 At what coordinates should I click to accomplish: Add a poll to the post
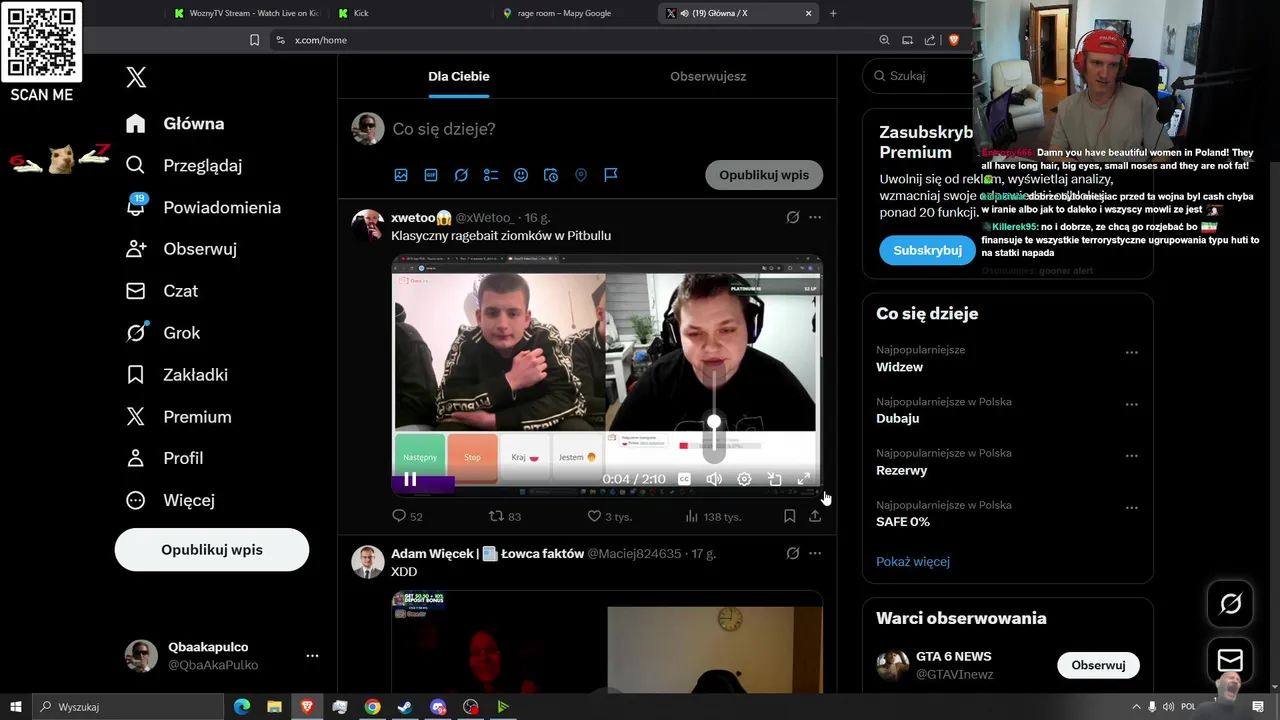491,175
